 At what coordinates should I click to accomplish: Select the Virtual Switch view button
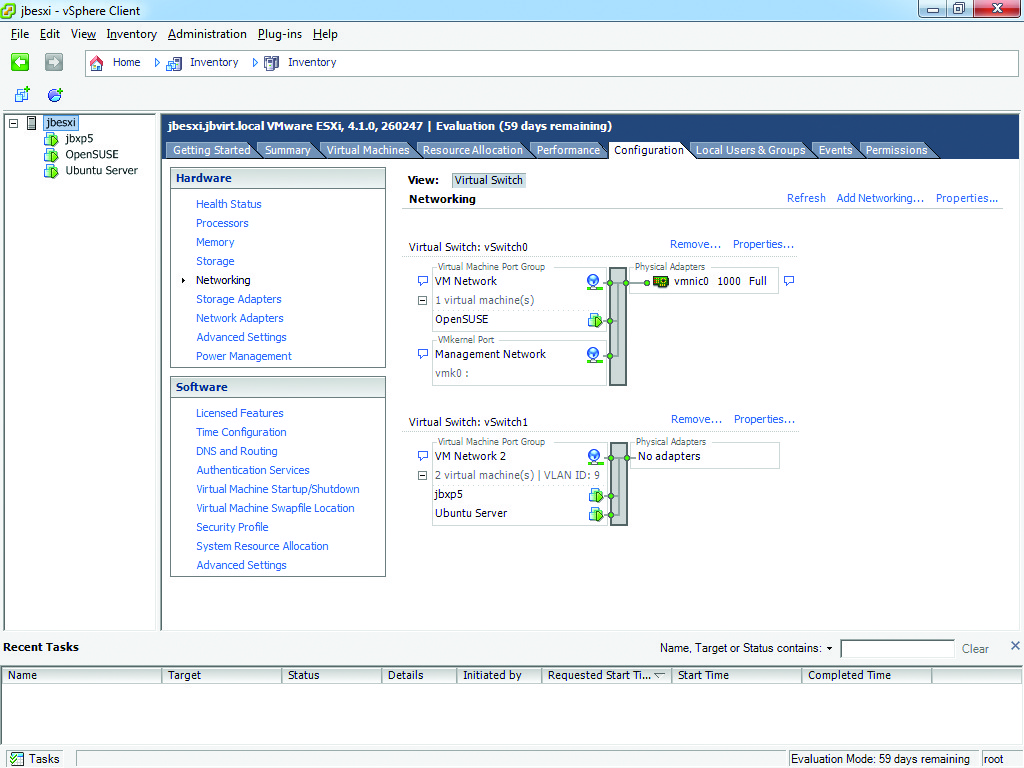pyautogui.click(x=488, y=180)
